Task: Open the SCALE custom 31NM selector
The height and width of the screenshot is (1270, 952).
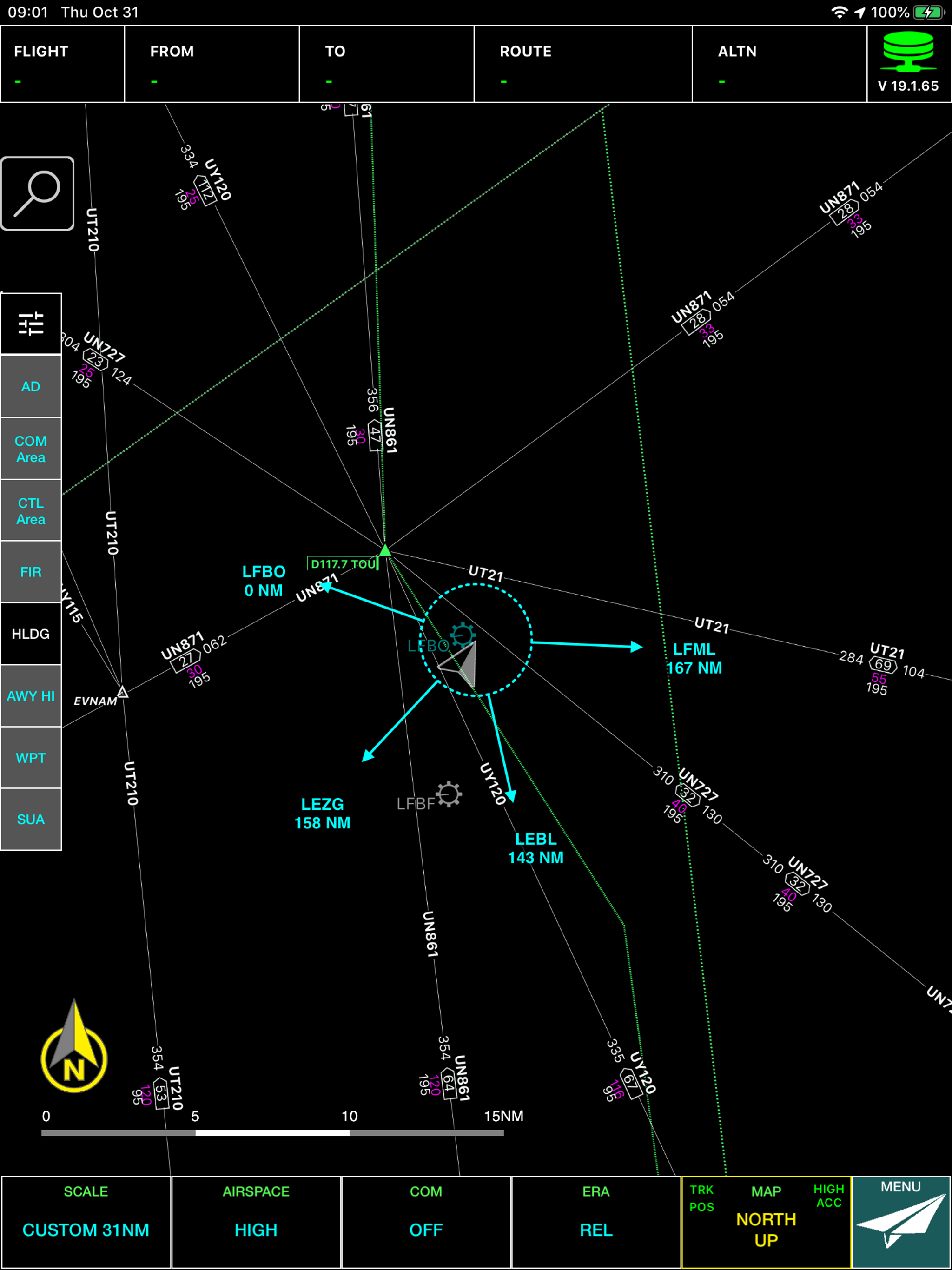Action: coord(86,1221)
